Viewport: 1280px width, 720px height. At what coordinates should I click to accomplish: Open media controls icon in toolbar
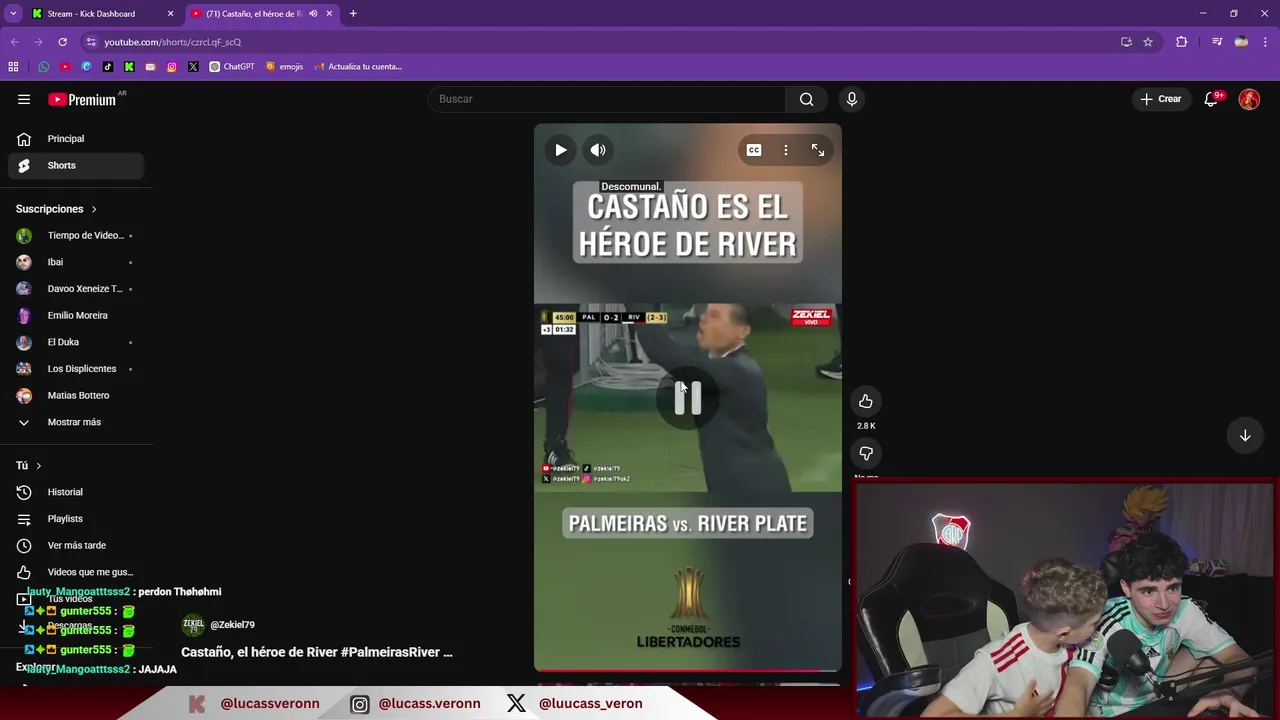[1217, 42]
